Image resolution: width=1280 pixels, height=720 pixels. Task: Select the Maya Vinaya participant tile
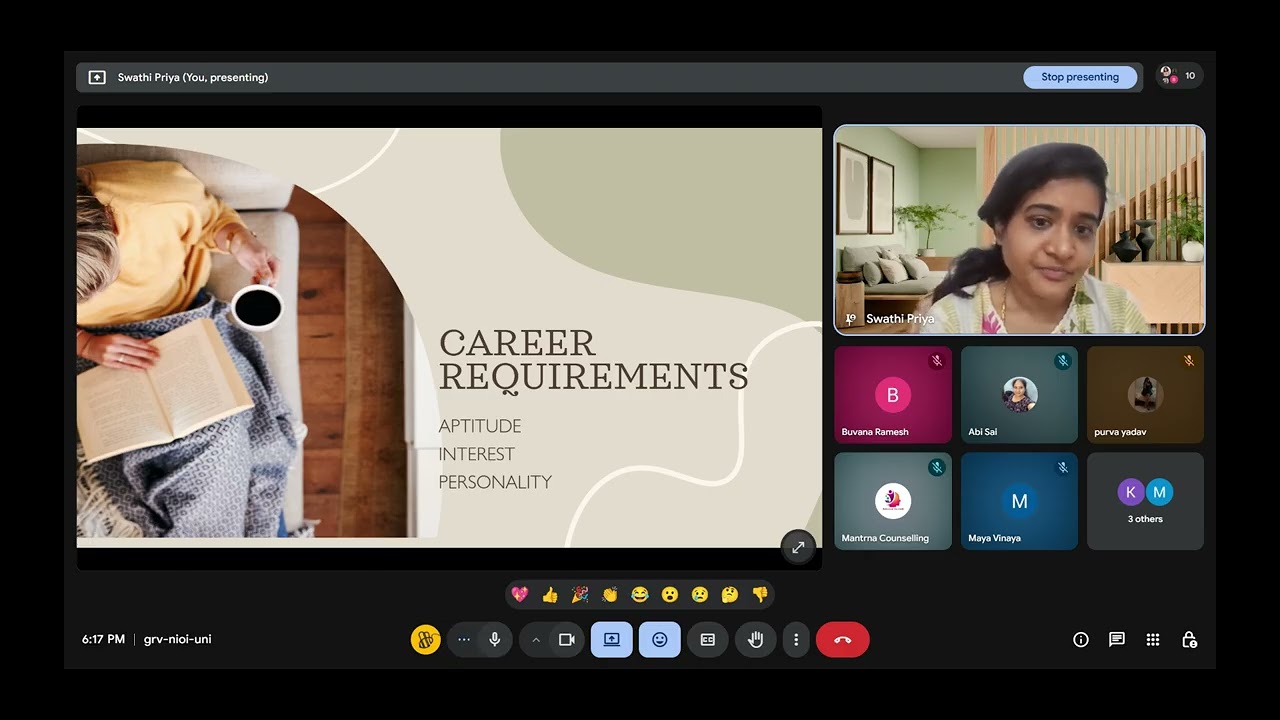(x=1019, y=501)
